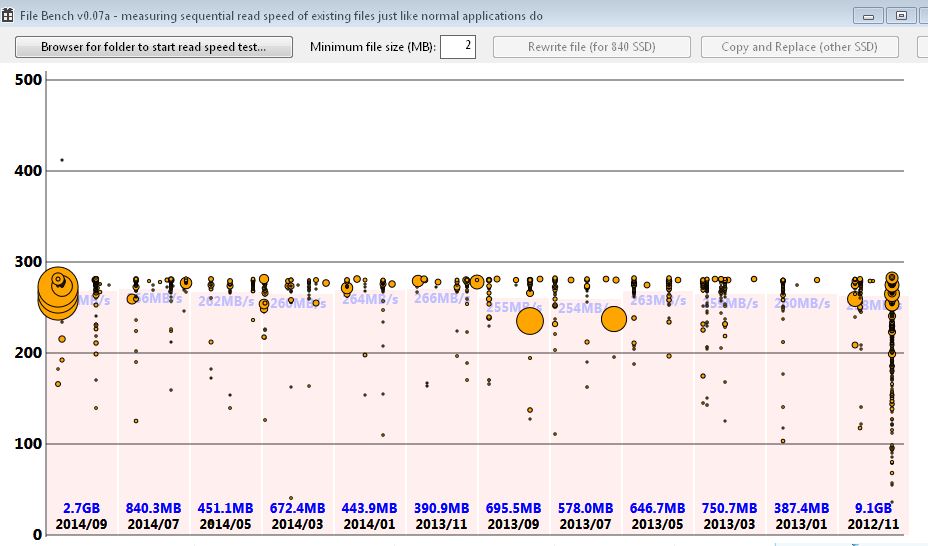Click the 266MB/s average label in 2013/11
Image resolution: width=928 pixels, height=546 pixels.
[440, 298]
